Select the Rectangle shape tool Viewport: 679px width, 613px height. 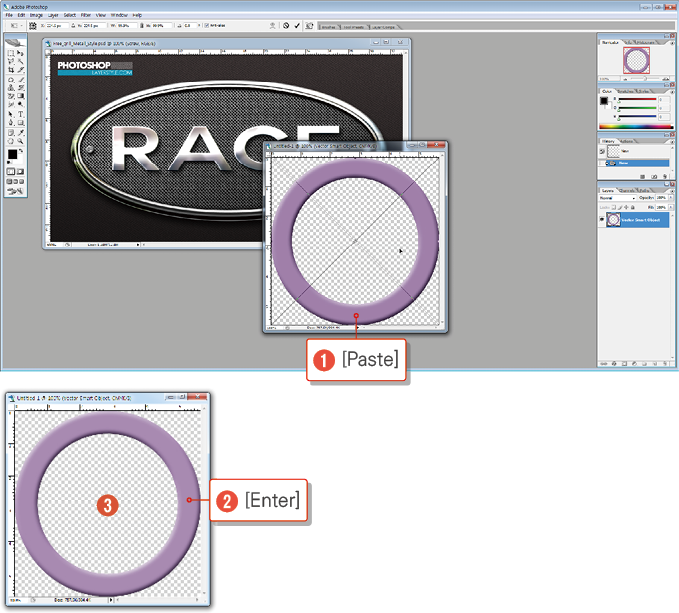click(20, 123)
